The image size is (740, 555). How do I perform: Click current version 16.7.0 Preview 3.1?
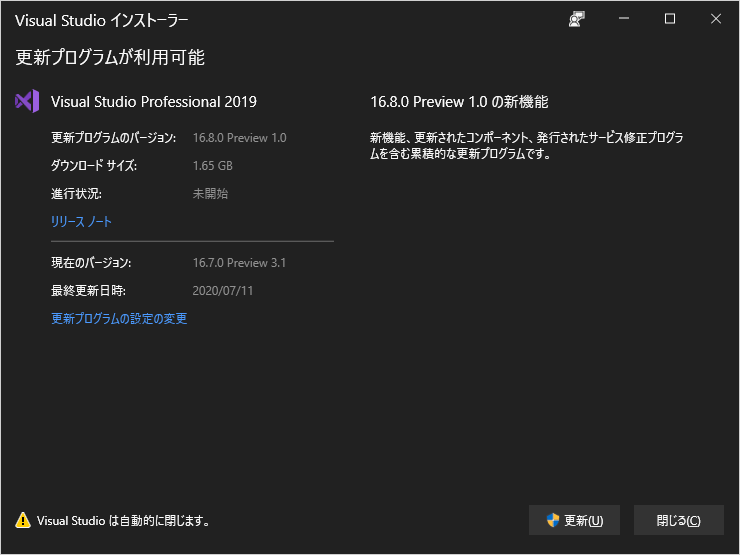tap(239, 263)
